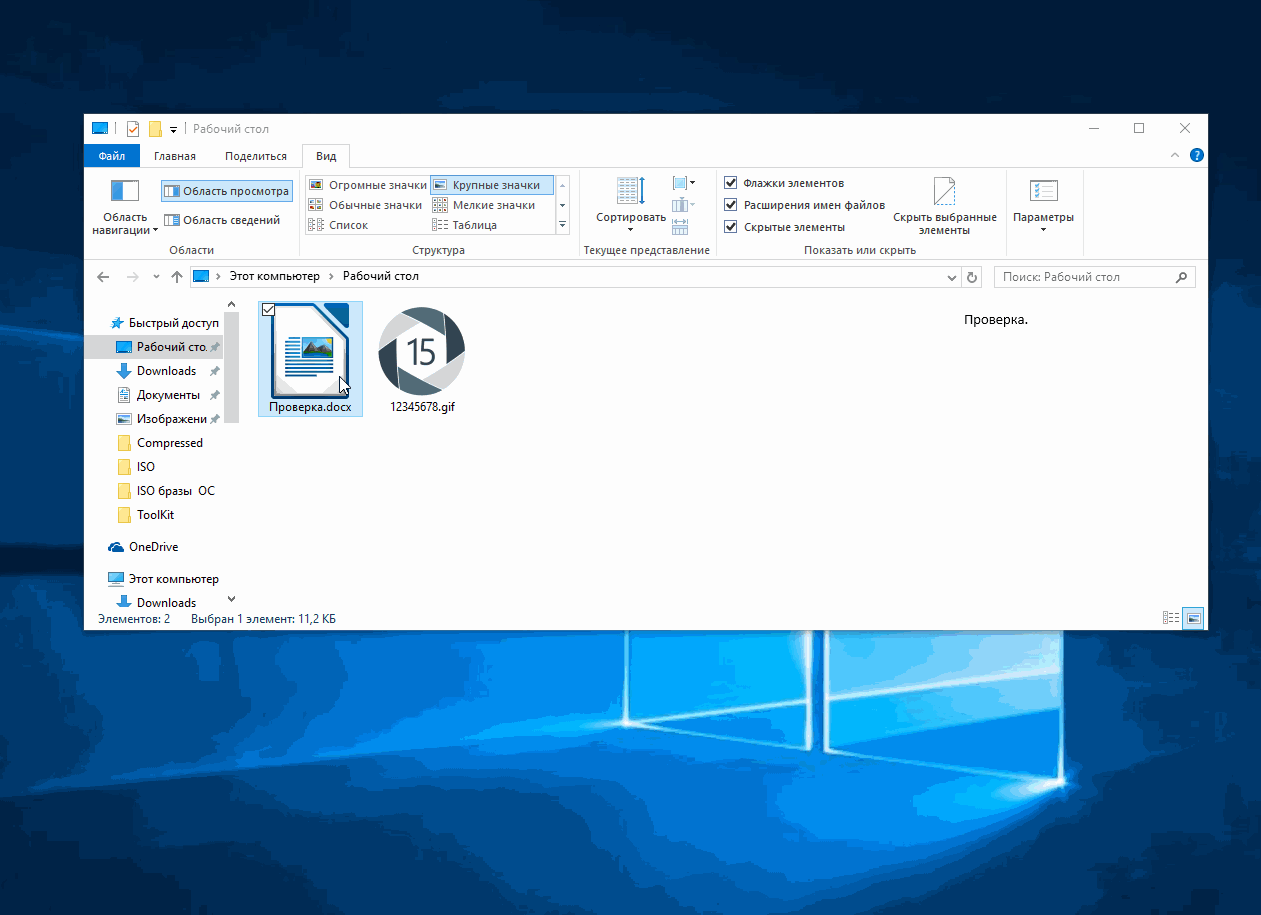The height and width of the screenshot is (915, 1261).
Task: Select Этот компьютер tree node in sidebar
Action: pos(163,579)
